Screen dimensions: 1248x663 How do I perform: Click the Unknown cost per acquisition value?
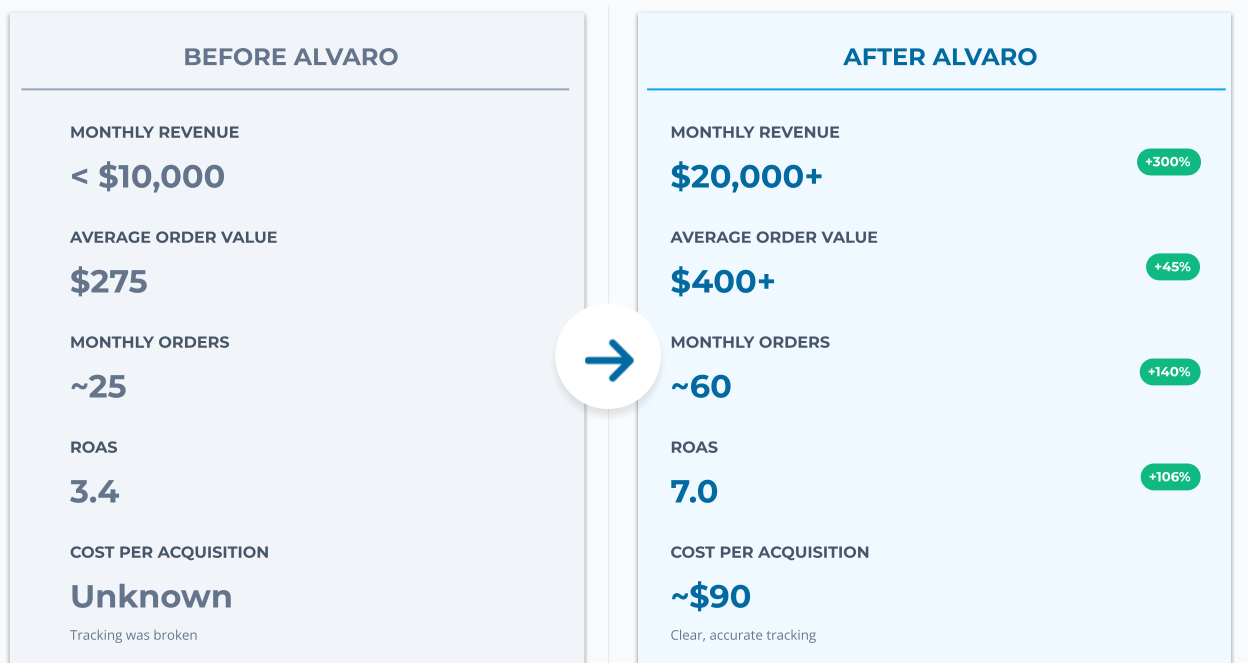(151, 597)
